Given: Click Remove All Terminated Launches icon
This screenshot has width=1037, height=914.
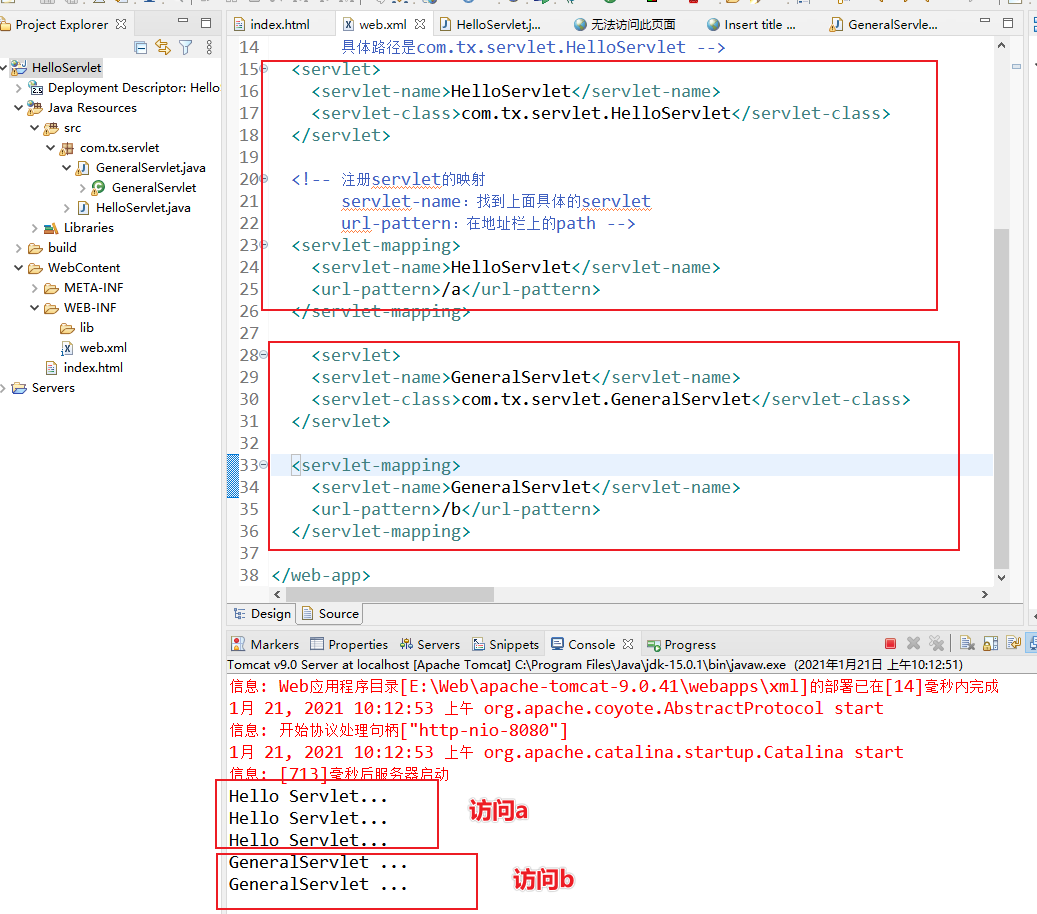Looking at the screenshot, I should click(x=936, y=643).
